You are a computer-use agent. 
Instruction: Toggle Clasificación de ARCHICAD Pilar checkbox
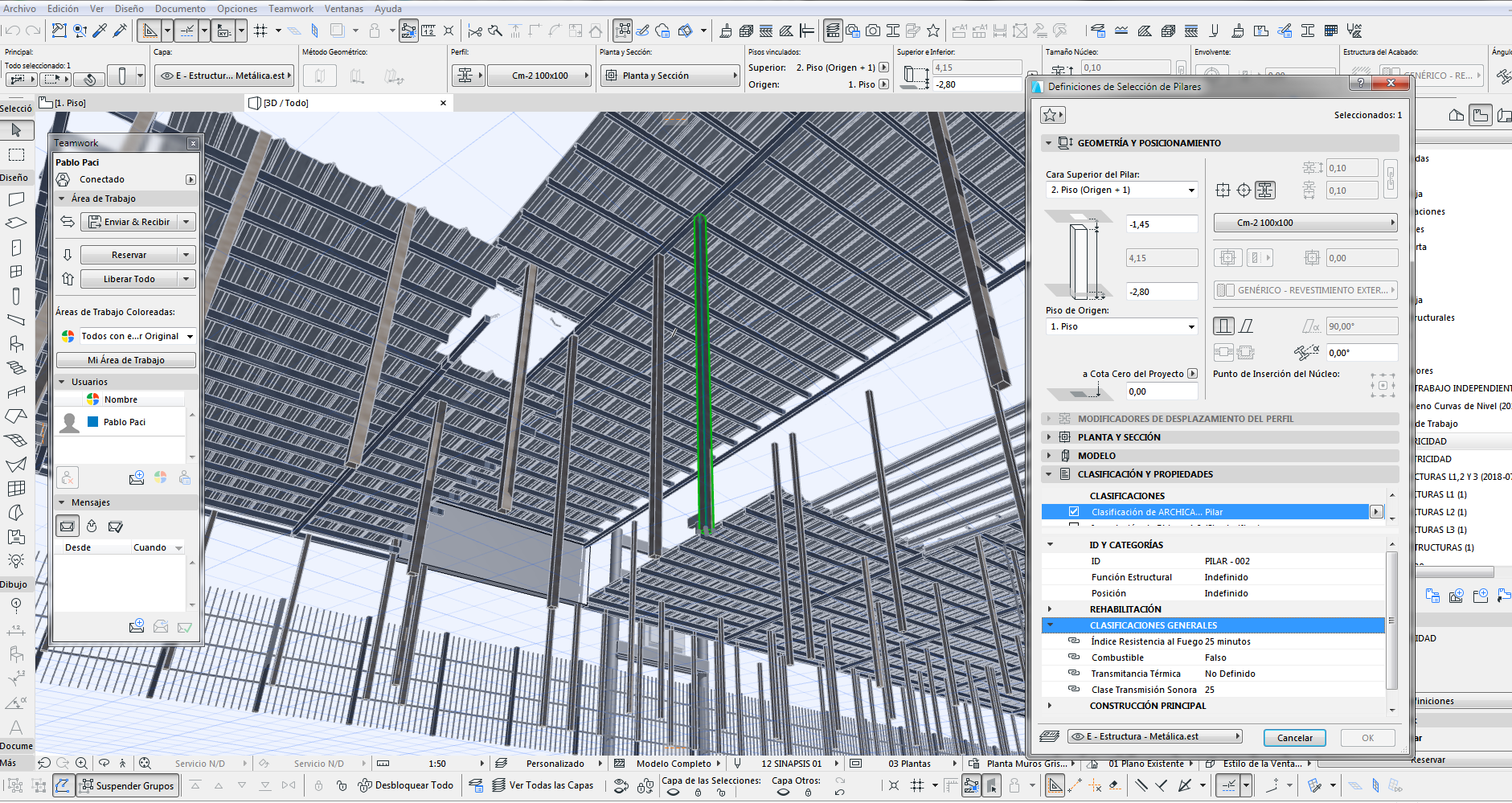pos(1074,512)
